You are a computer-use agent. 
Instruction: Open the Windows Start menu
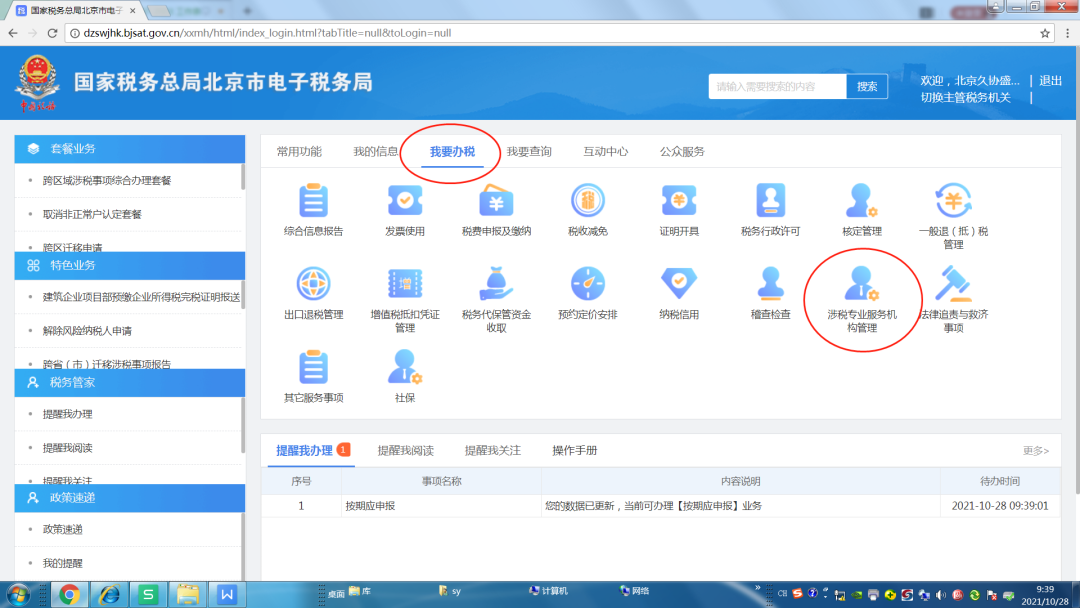pyautogui.click(x=19, y=594)
